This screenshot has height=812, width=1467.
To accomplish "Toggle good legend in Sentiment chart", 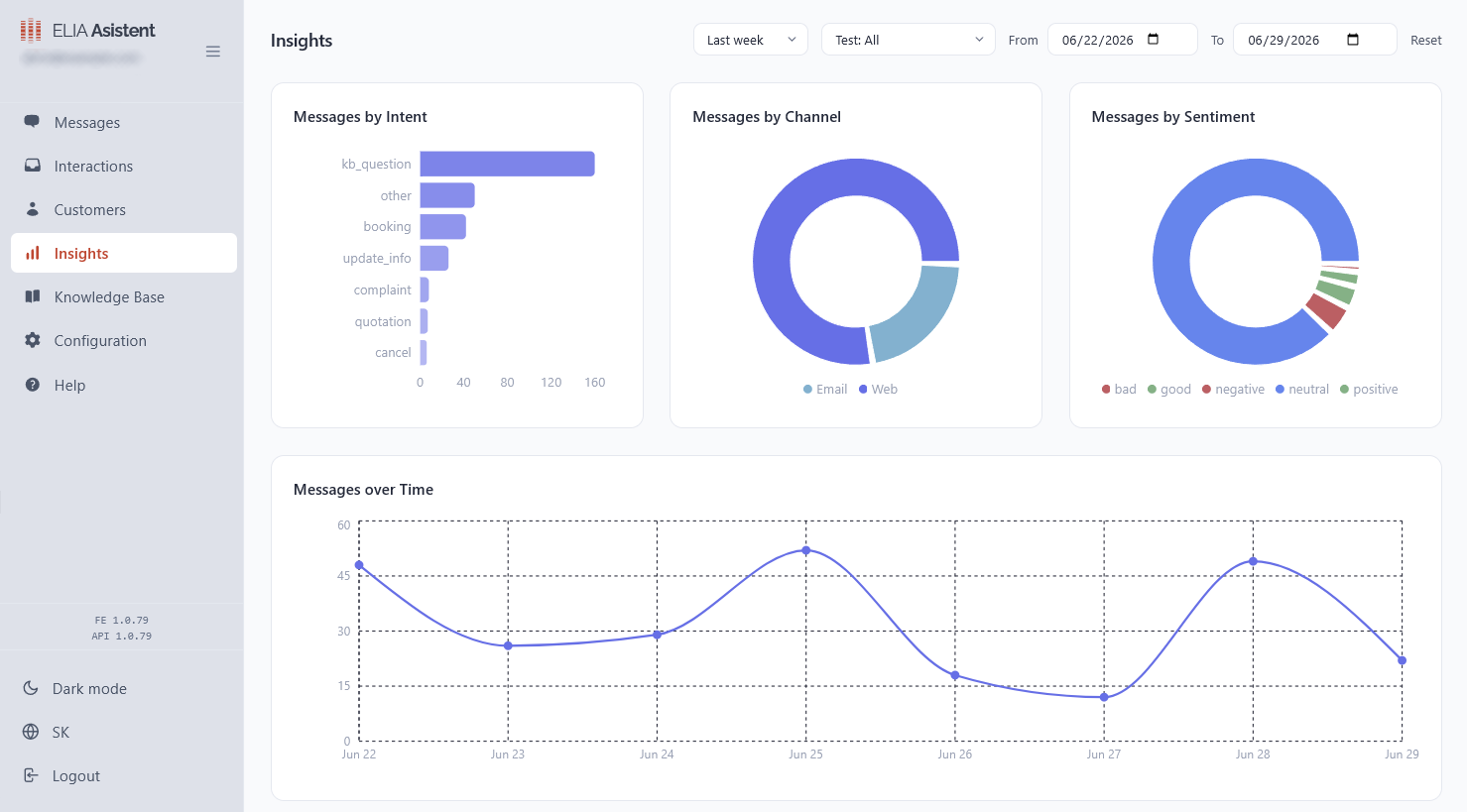I will click(1169, 389).
